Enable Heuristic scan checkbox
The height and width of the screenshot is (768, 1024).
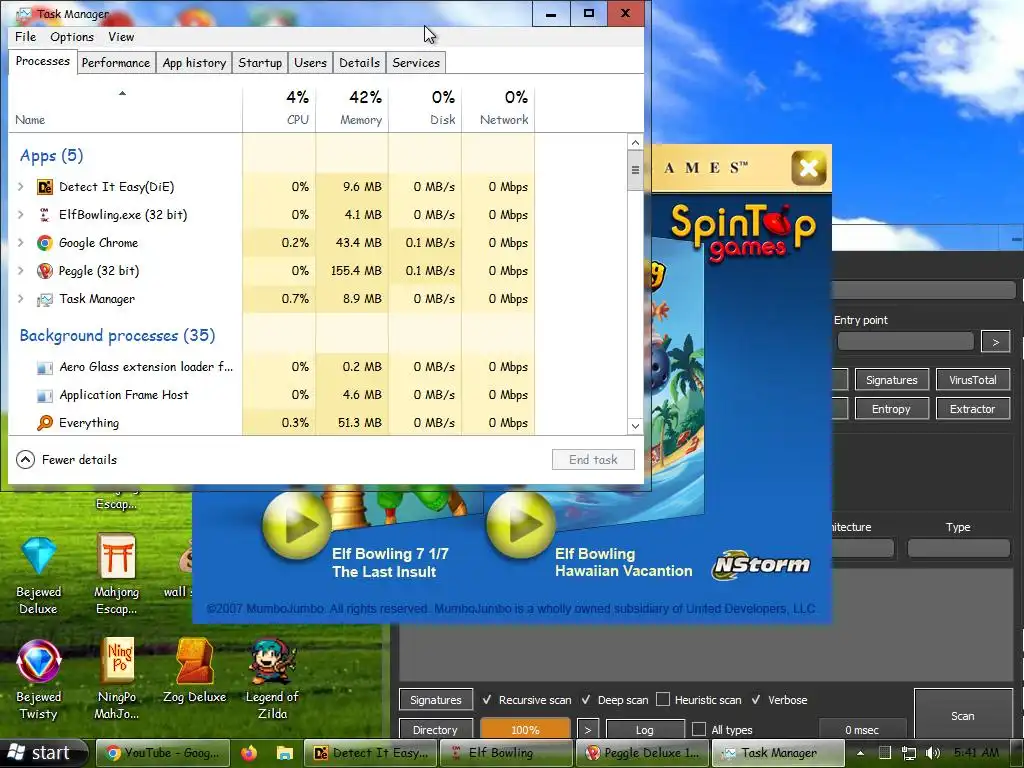point(663,699)
